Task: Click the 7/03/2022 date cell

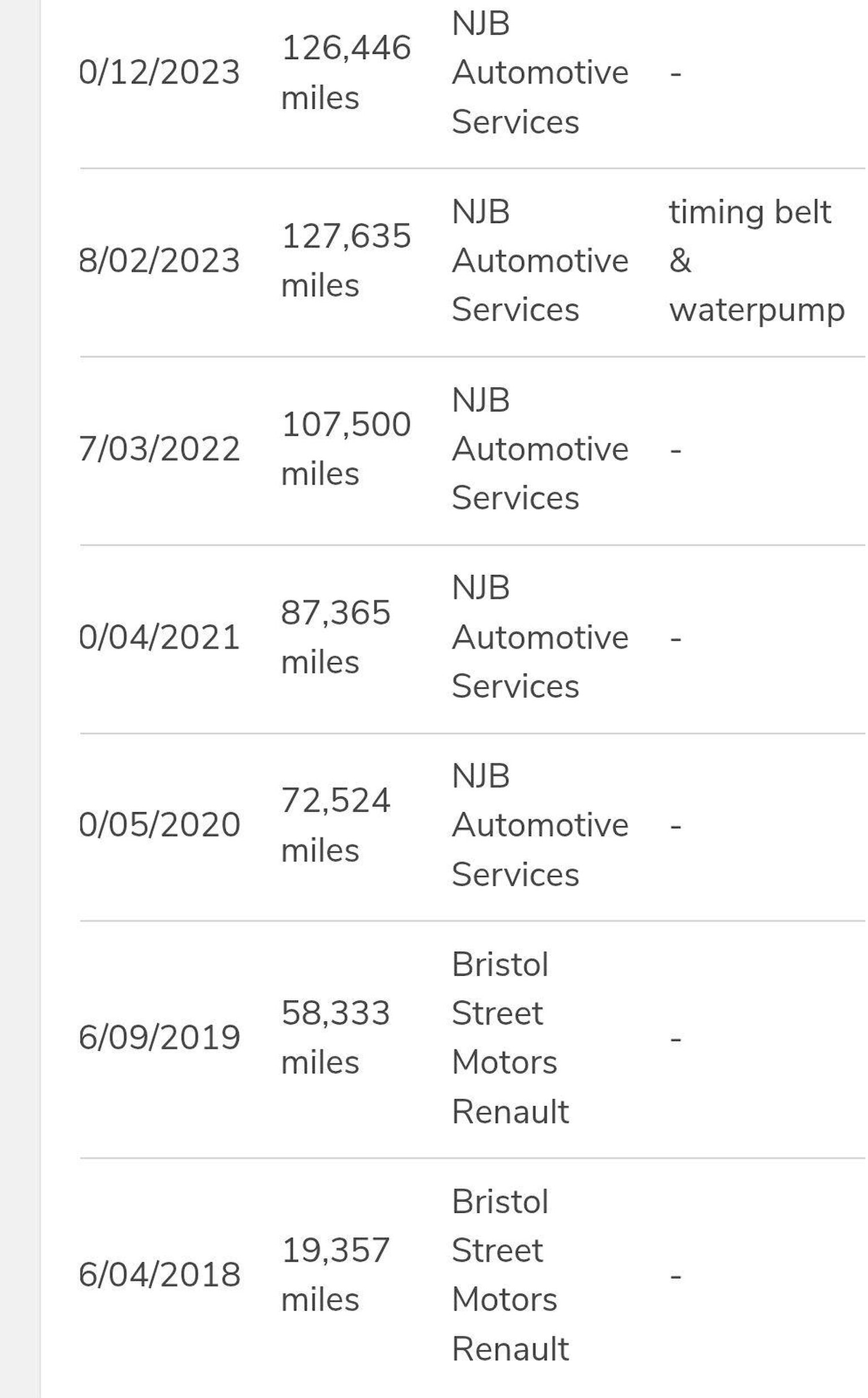Action: point(159,449)
